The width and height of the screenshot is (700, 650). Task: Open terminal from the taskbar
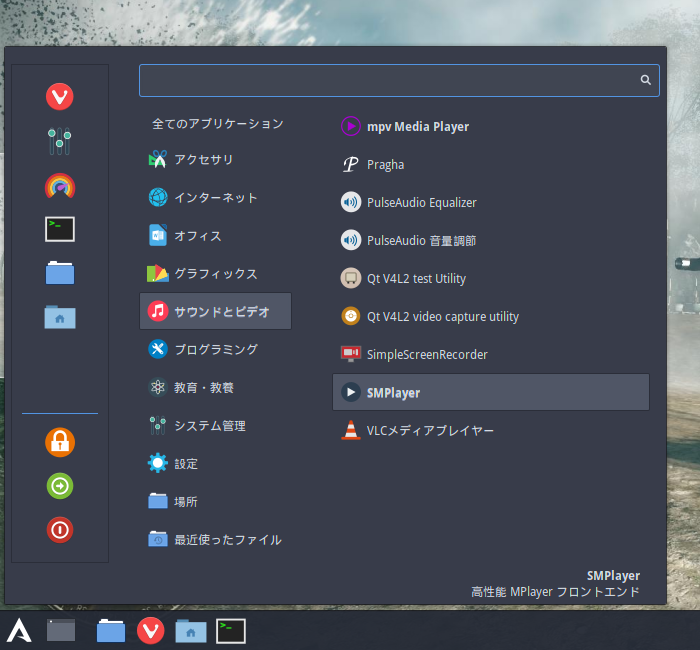pyautogui.click(x=231, y=631)
